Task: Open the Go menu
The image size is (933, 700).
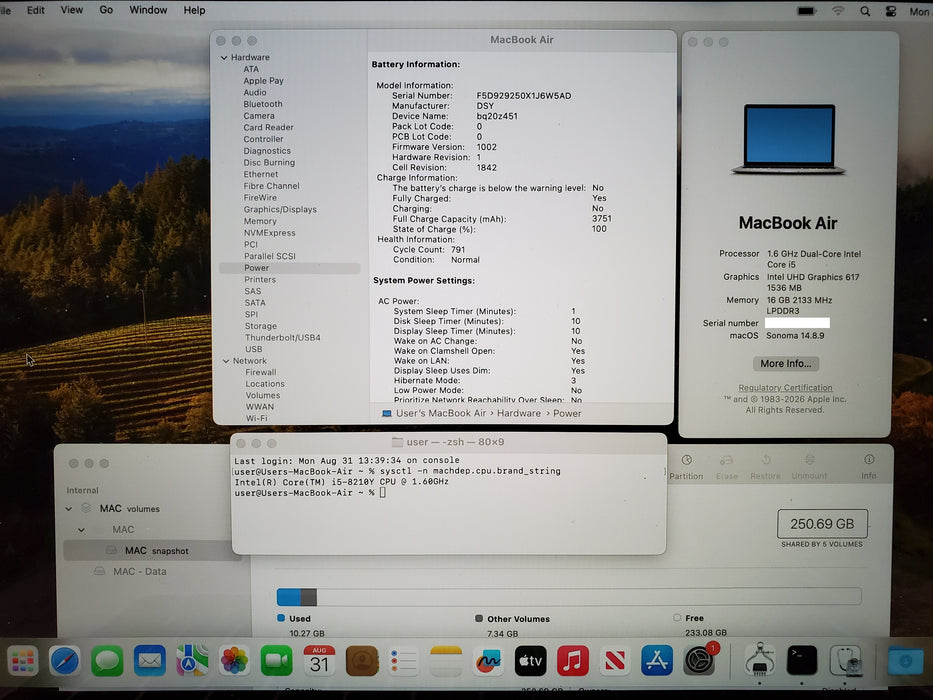Action: (106, 10)
